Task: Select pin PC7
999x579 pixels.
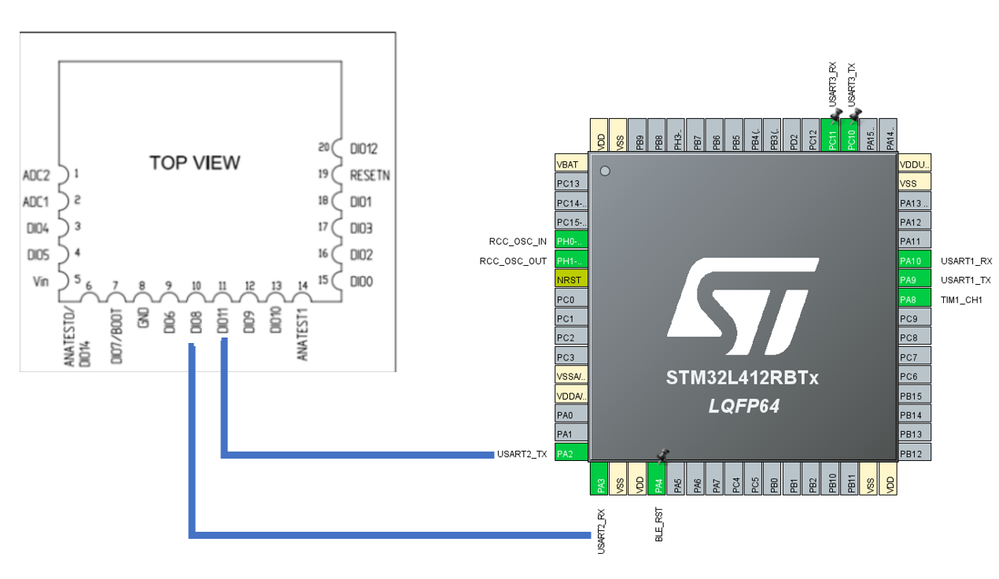Action: [915, 357]
